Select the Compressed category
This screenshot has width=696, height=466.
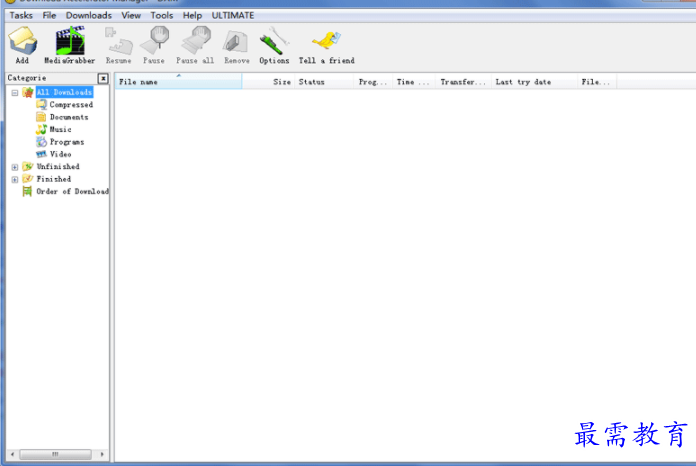(71, 105)
